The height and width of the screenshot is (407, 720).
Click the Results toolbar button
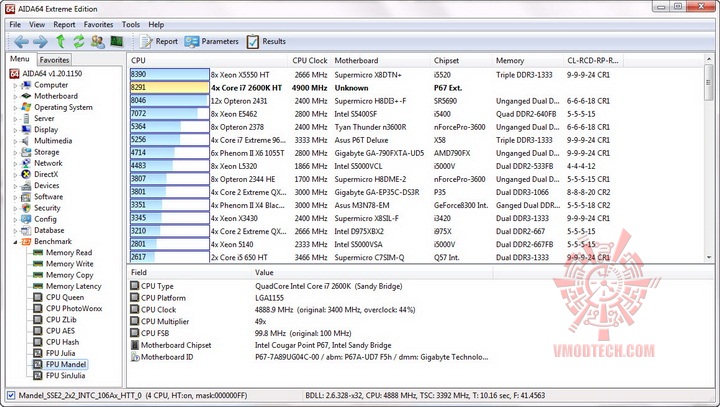[x=266, y=41]
